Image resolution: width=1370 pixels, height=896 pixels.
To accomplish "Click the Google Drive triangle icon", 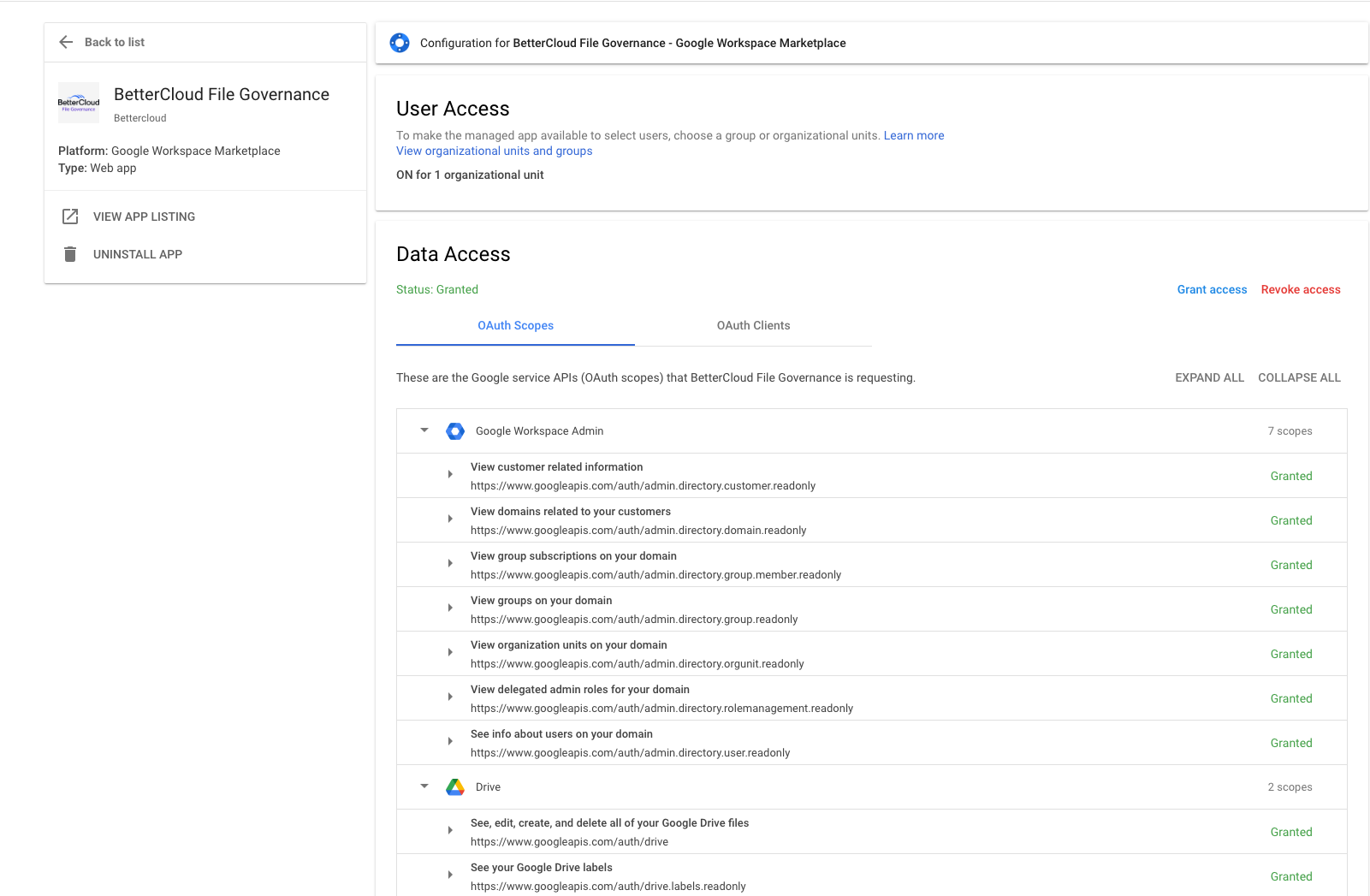I will point(455,787).
